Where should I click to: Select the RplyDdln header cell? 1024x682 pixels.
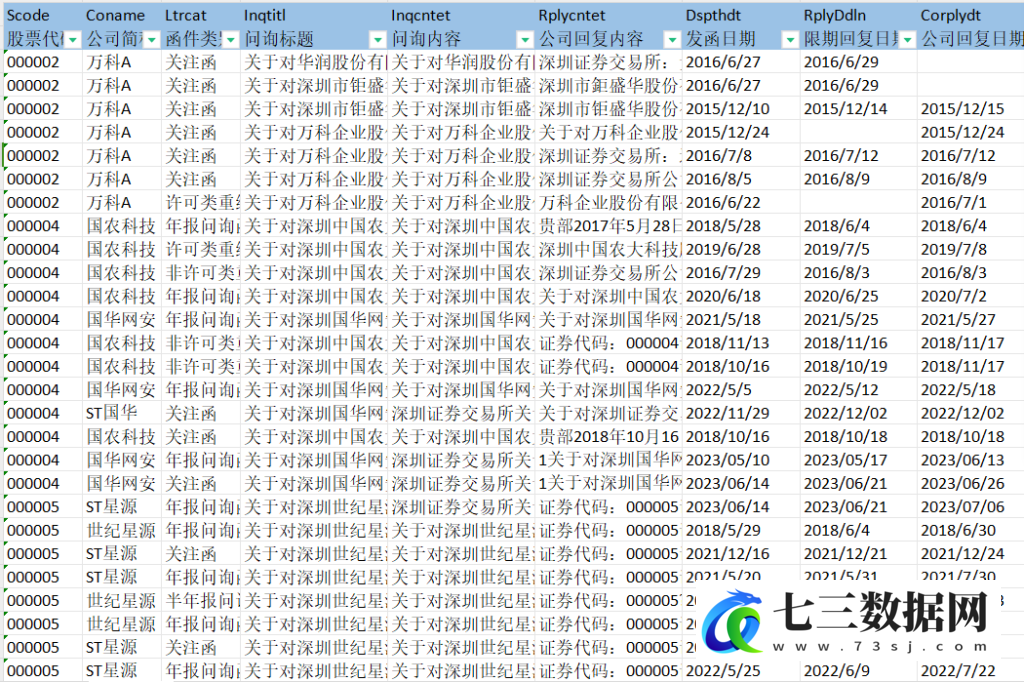[x=859, y=15]
